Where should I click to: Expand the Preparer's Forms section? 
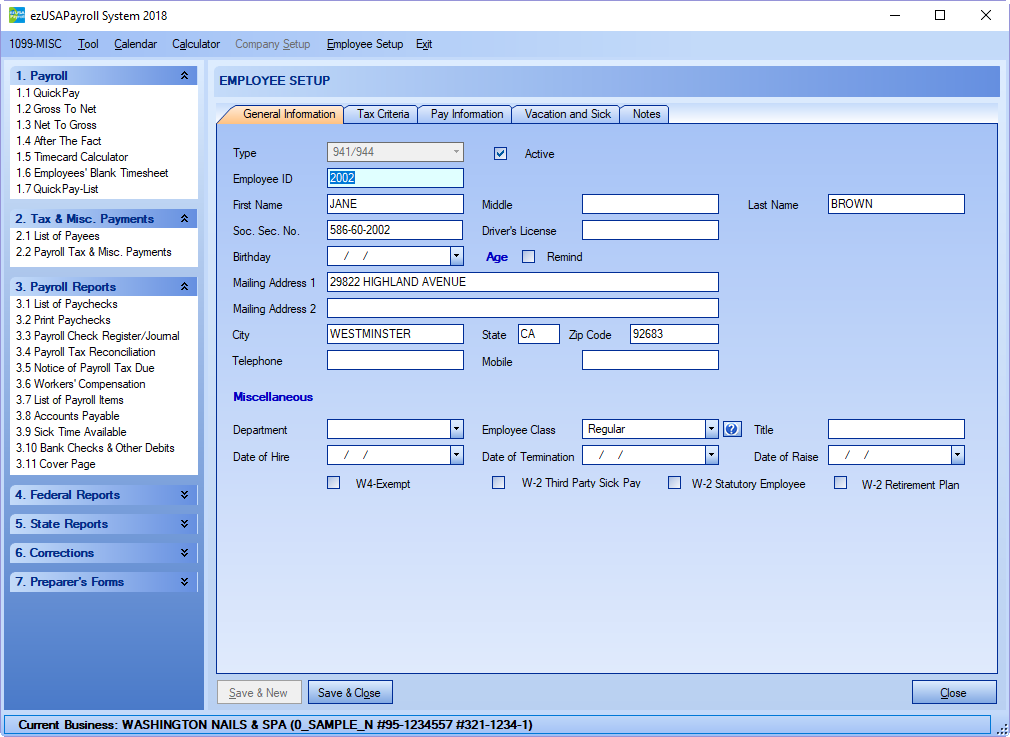184,582
